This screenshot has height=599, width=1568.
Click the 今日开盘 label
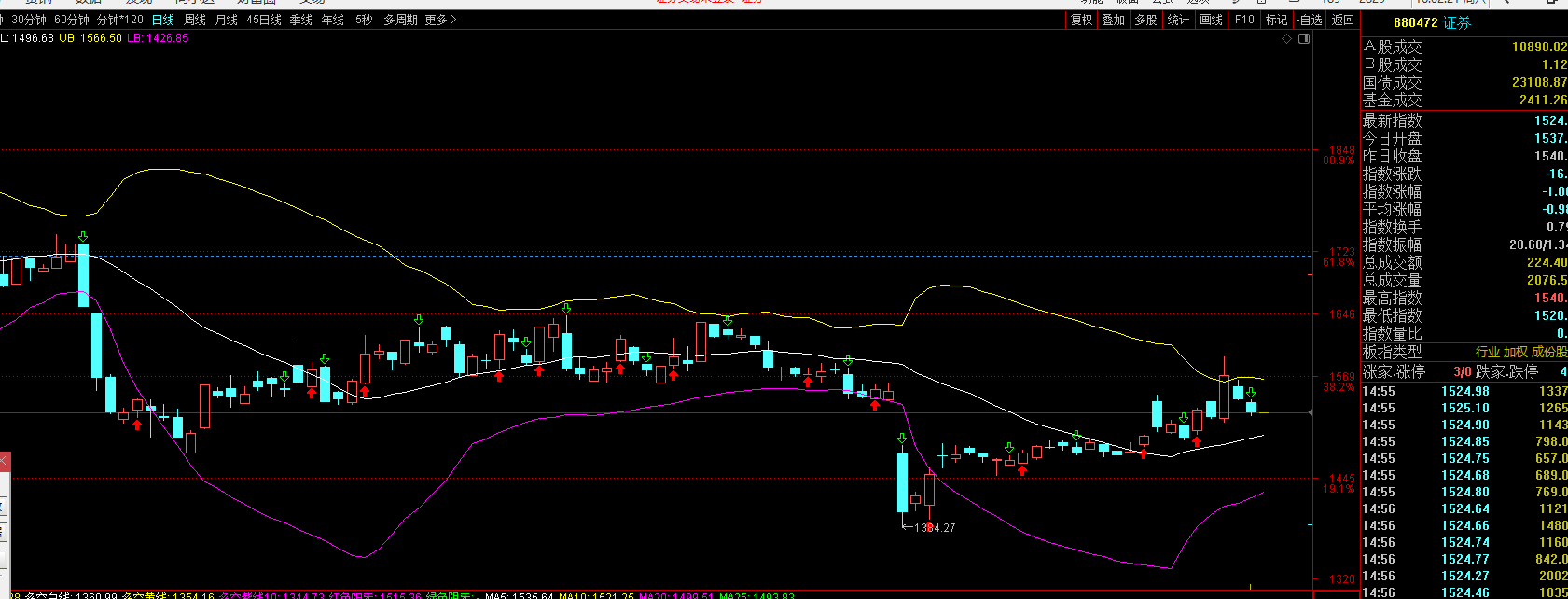(x=1392, y=138)
